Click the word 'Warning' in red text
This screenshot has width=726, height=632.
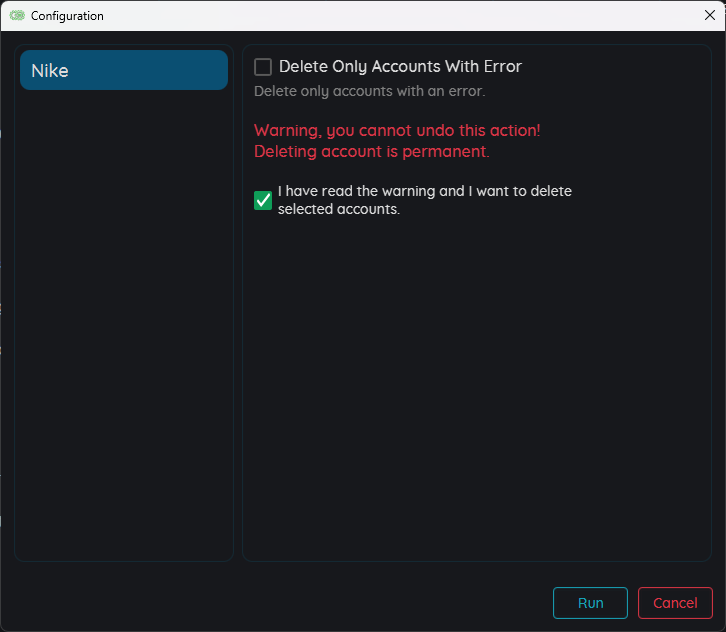tap(288, 131)
